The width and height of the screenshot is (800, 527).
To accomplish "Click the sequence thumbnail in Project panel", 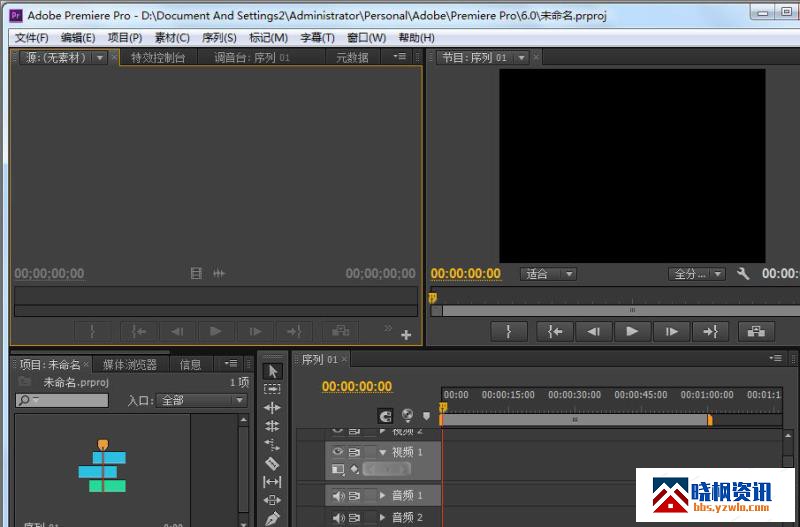I will [x=103, y=465].
